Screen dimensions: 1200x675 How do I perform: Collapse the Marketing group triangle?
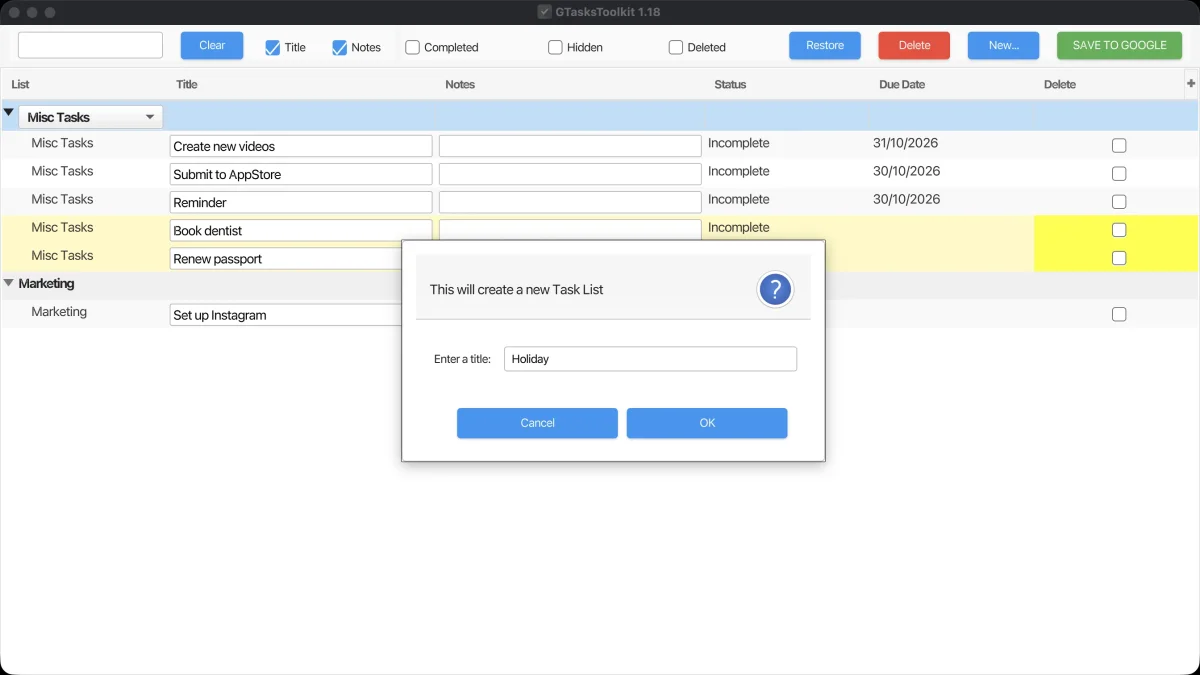coord(9,283)
